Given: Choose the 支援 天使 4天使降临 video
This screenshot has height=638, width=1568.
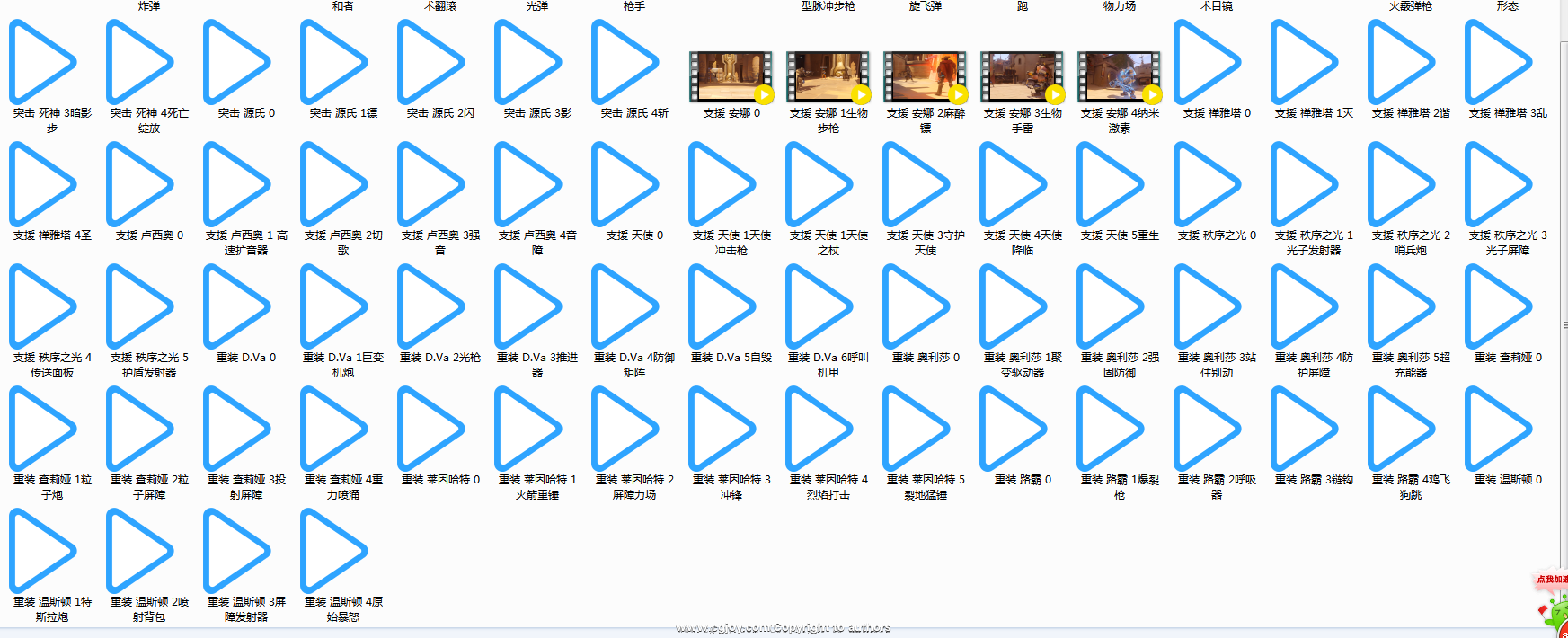Looking at the screenshot, I should (1014, 184).
